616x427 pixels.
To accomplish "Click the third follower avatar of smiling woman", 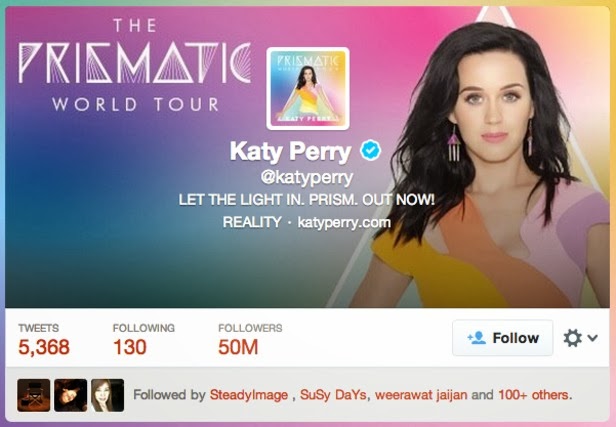I will coord(108,395).
